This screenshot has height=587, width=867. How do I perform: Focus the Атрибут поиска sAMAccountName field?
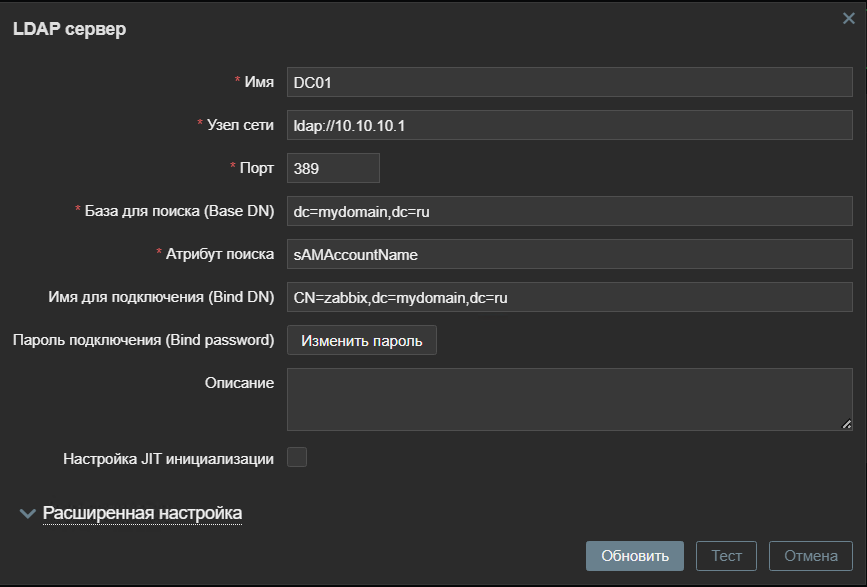pyautogui.click(x=568, y=254)
